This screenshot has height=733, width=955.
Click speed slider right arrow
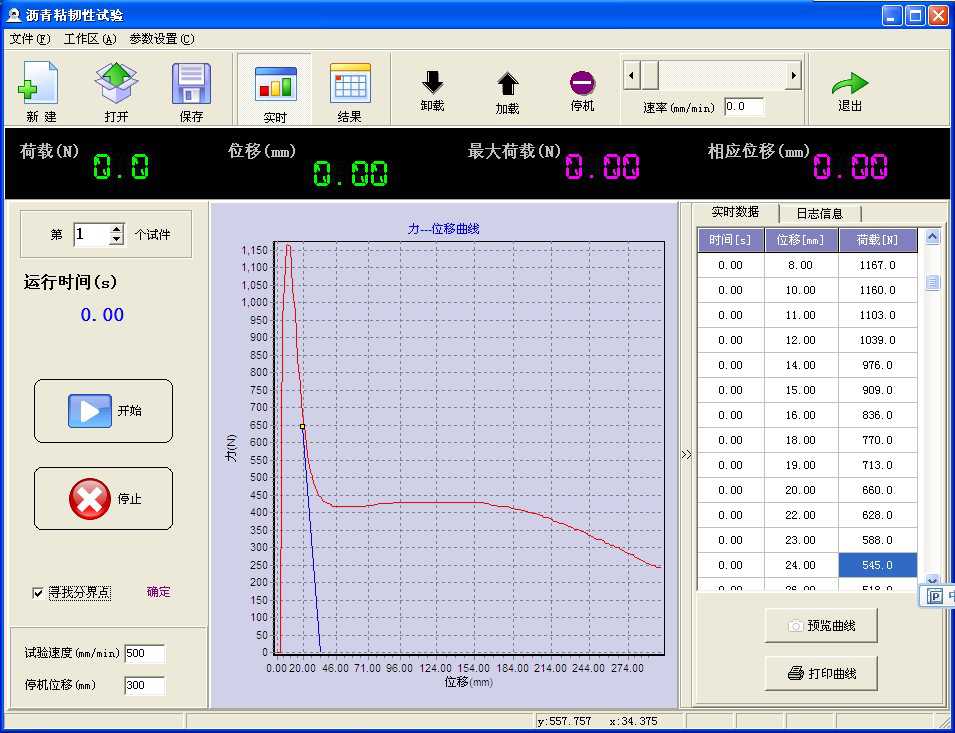793,75
